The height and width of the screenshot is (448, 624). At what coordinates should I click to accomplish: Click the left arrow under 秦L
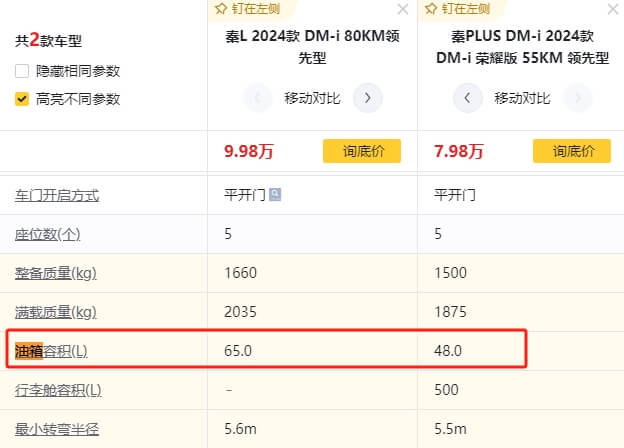pyautogui.click(x=258, y=98)
